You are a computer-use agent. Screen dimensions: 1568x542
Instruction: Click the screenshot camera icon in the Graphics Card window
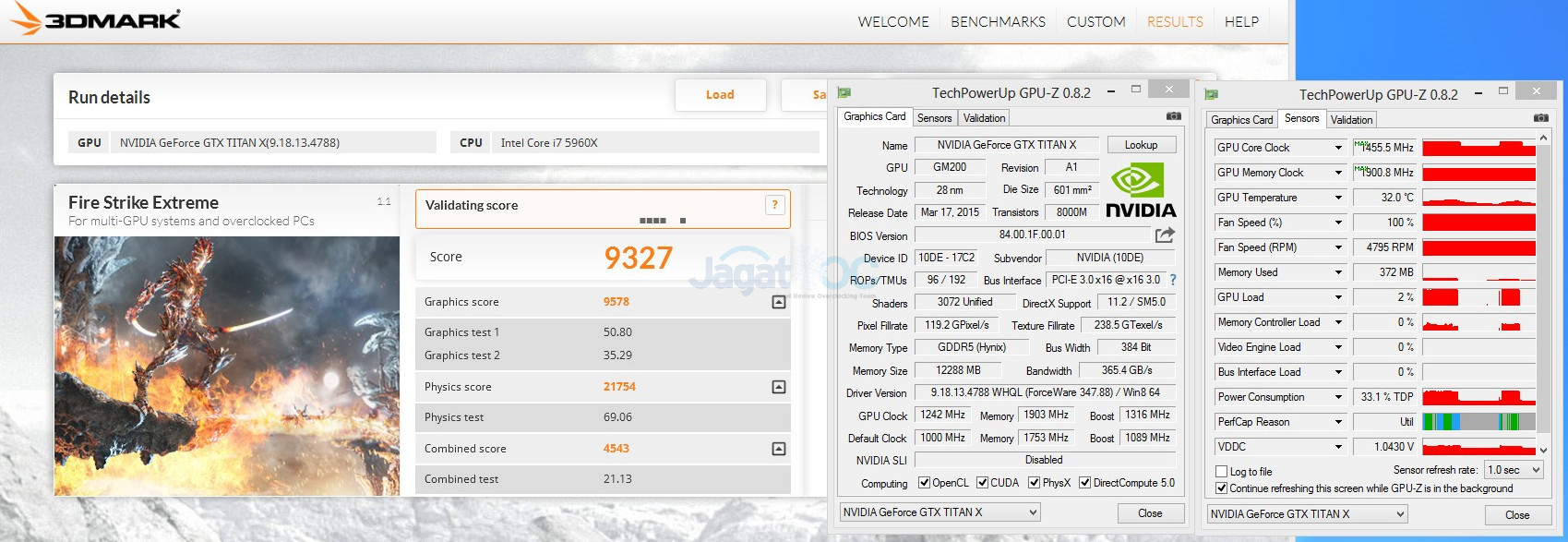[1173, 116]
